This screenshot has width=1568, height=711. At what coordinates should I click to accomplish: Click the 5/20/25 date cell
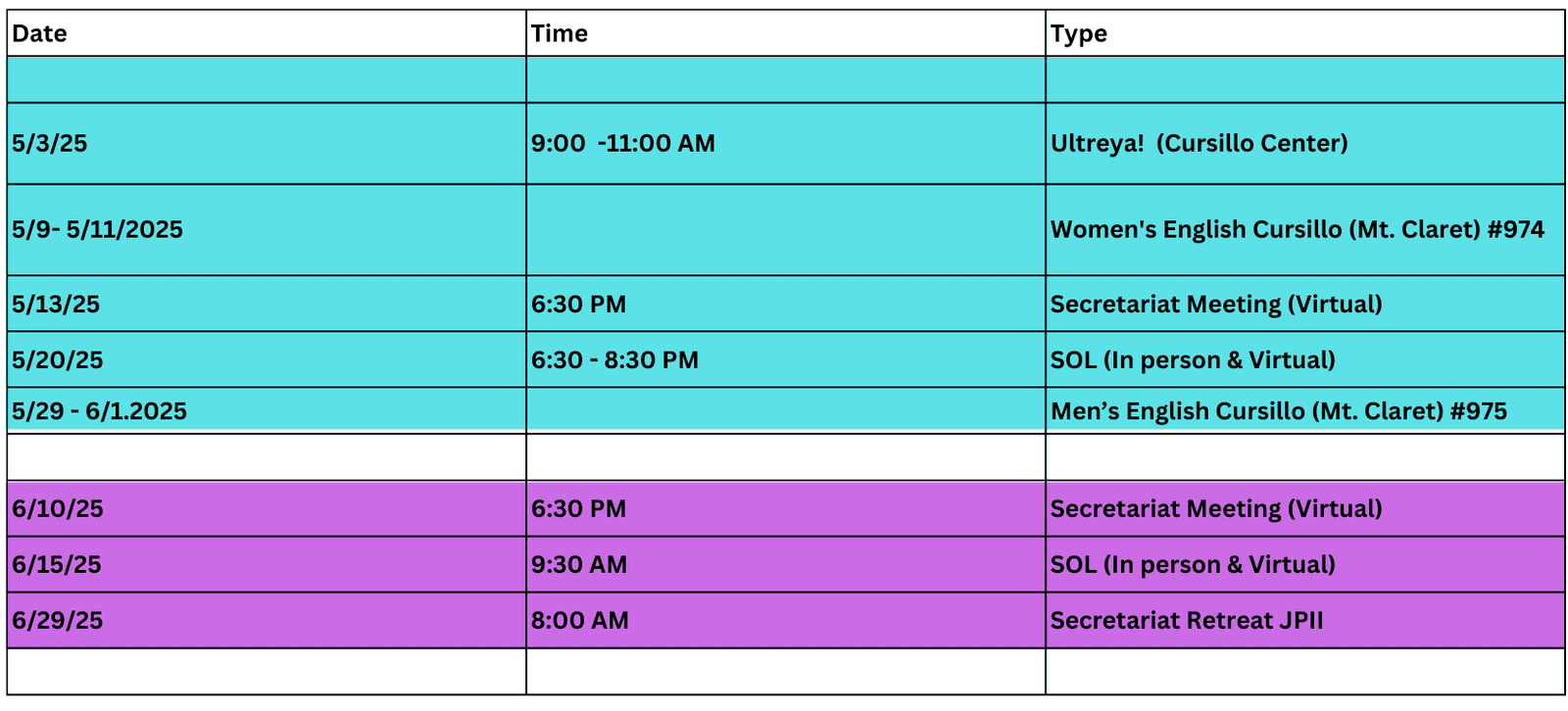pos(267,359)
